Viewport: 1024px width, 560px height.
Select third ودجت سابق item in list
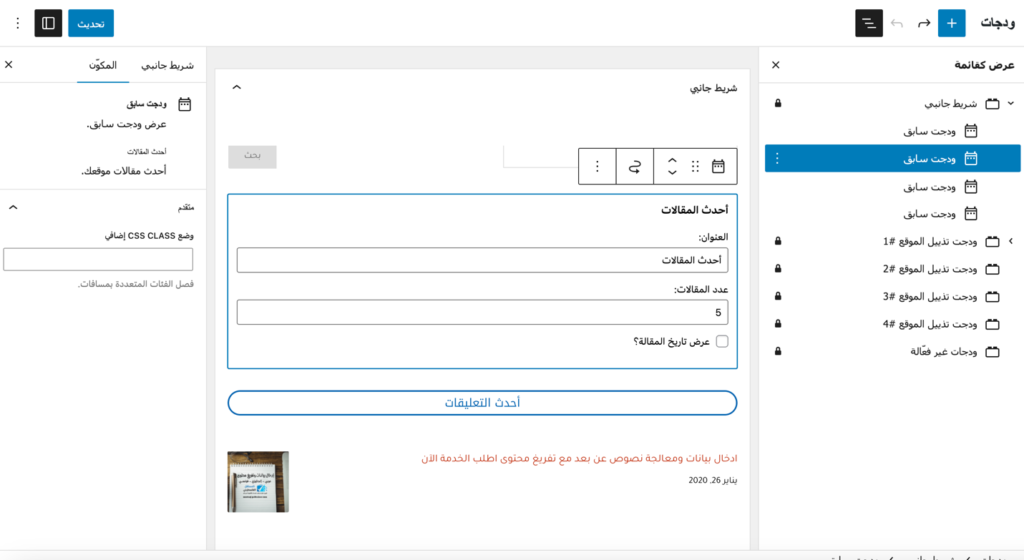coord(892,187)
